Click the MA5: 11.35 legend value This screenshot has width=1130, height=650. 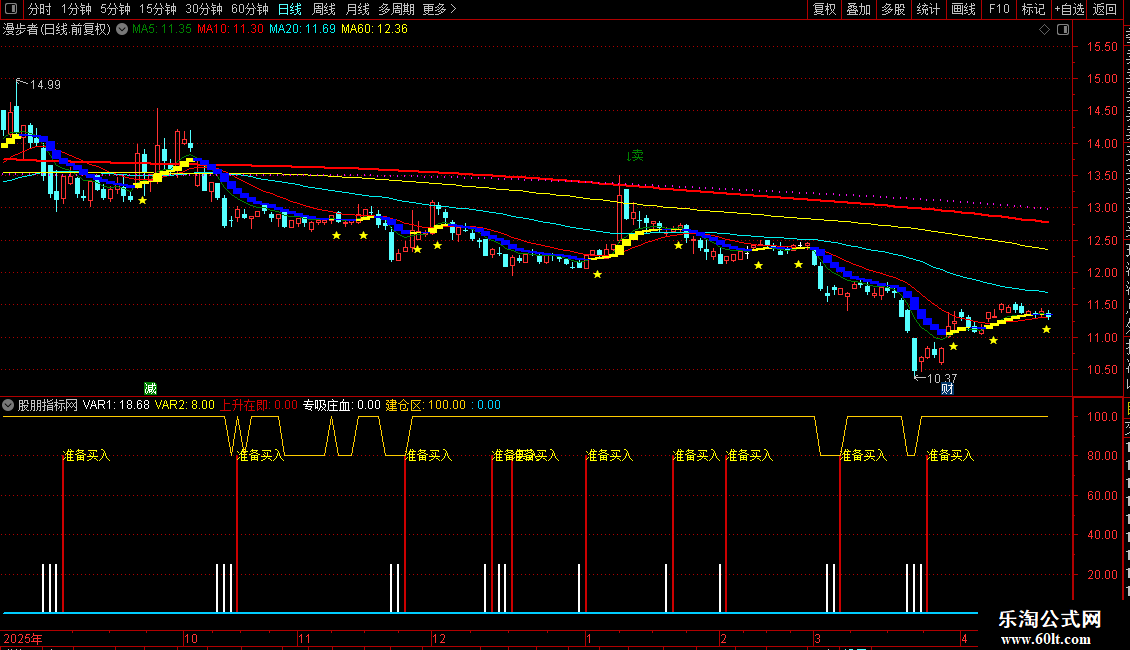tap(161, 29)
